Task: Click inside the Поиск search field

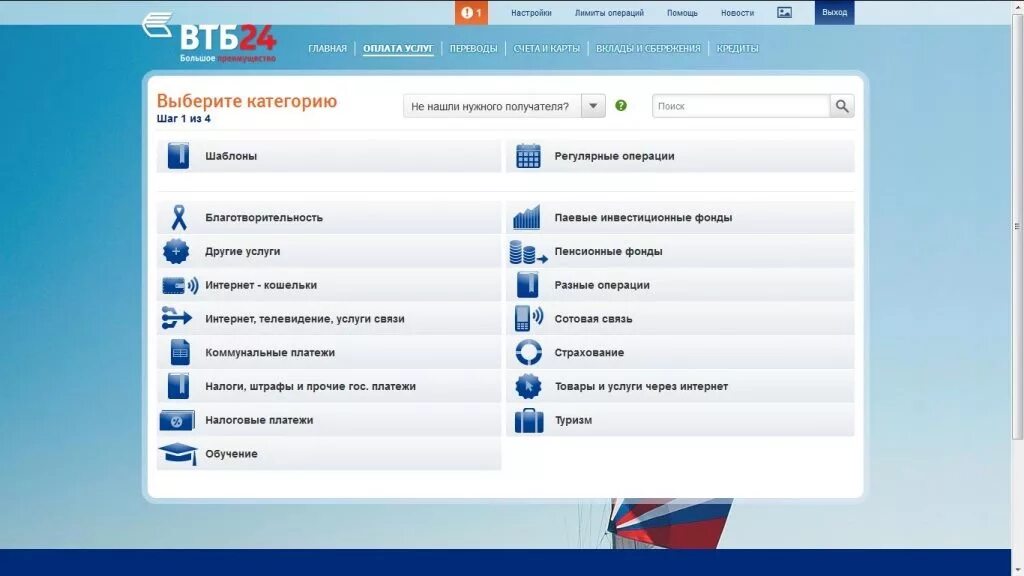Action: pyautogui.click(x=740, y=105)
